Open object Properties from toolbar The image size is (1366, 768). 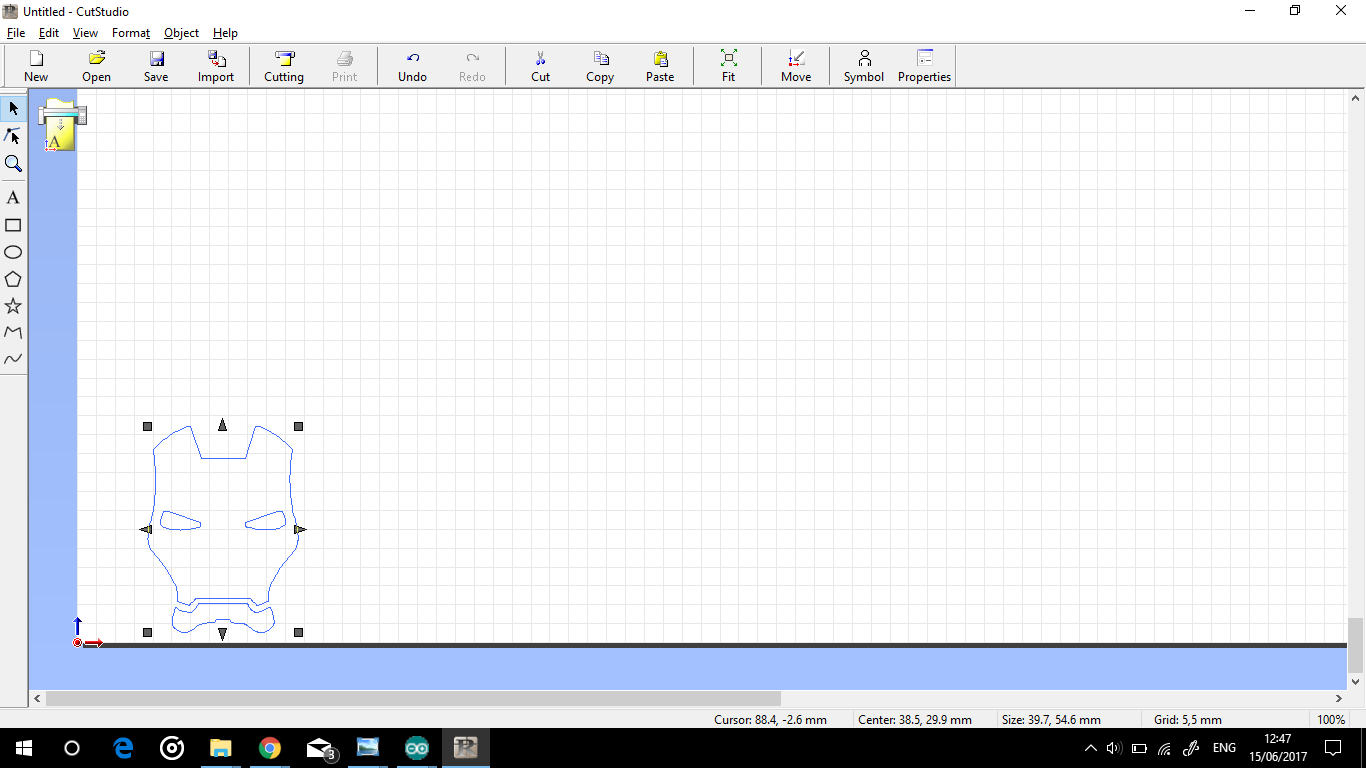(x=924, y=66)
